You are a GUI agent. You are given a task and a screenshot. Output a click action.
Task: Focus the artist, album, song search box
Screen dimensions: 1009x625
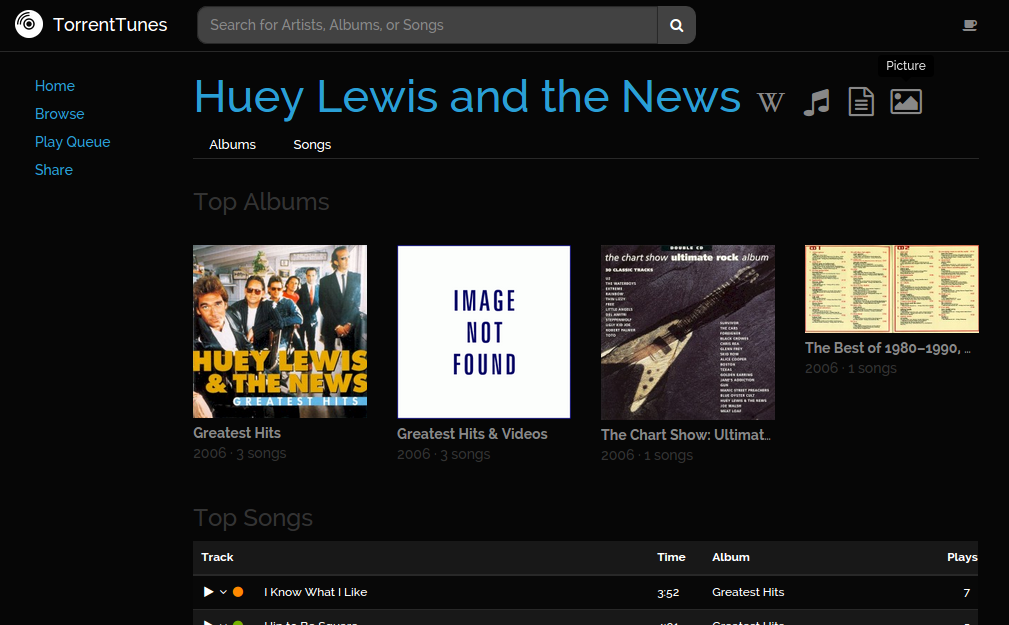pos(427,25)
